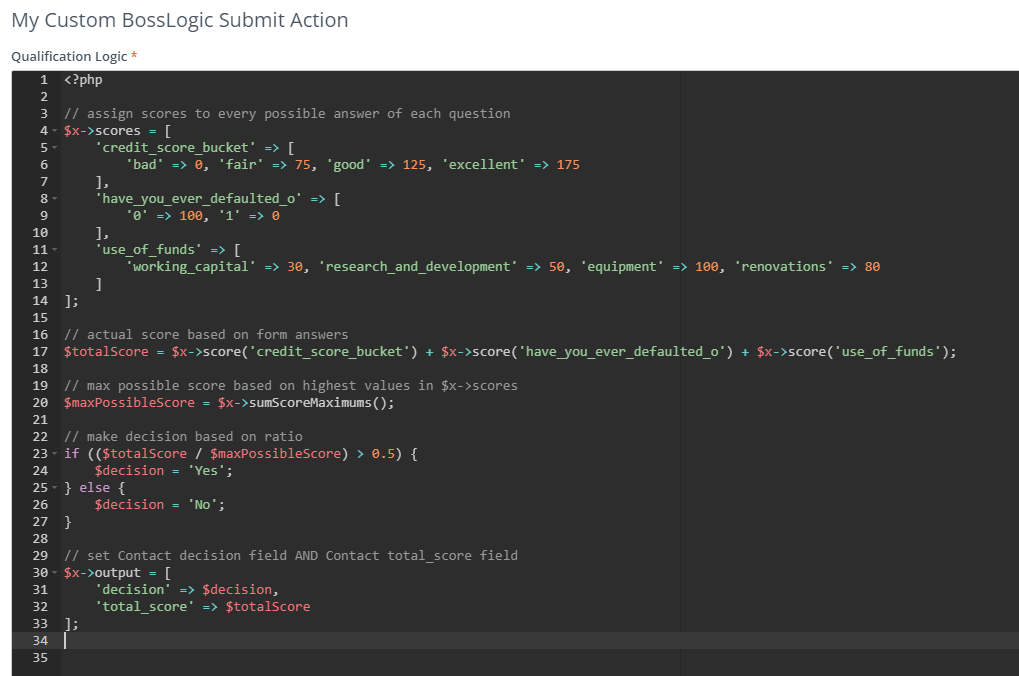Fold the have_you_ever_defaulted_o array on line 8
This screenshot has width=1019, height=676.
point(55,199)
